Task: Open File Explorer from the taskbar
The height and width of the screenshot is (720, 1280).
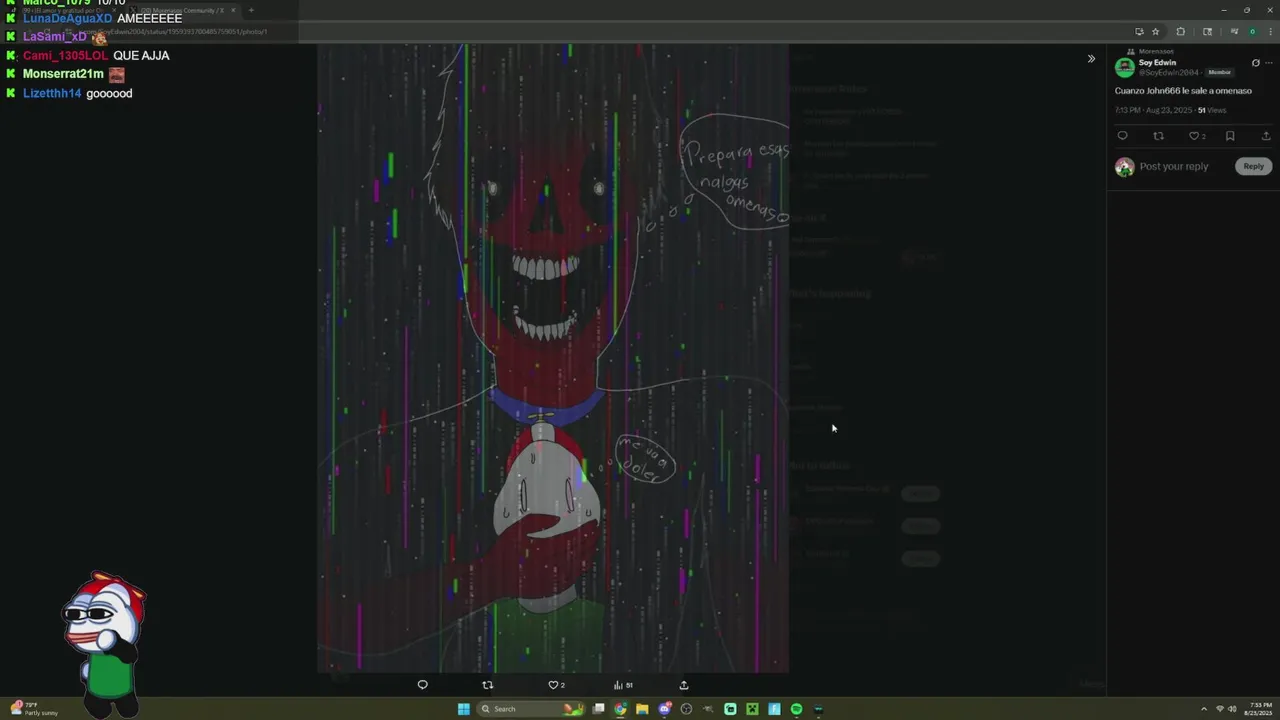Action: point(642,709)
